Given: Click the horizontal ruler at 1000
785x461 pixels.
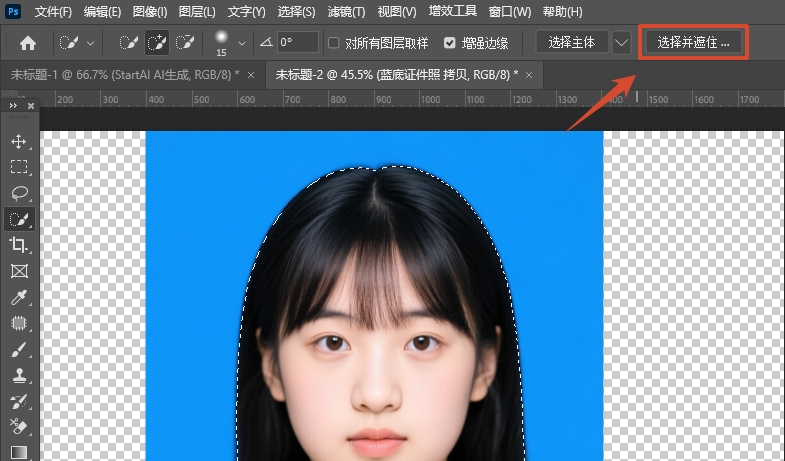Looking at the screenshot, I should 431,100.
